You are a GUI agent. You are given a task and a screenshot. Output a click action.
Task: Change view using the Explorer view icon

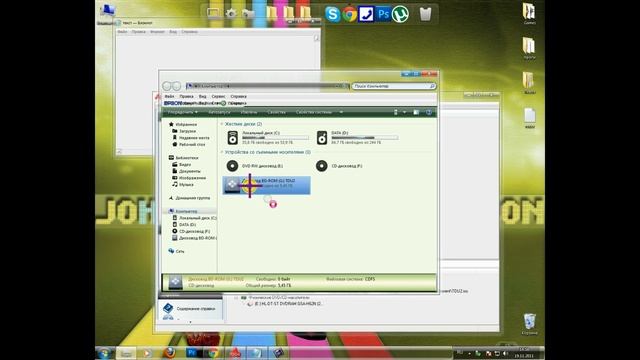396,112
